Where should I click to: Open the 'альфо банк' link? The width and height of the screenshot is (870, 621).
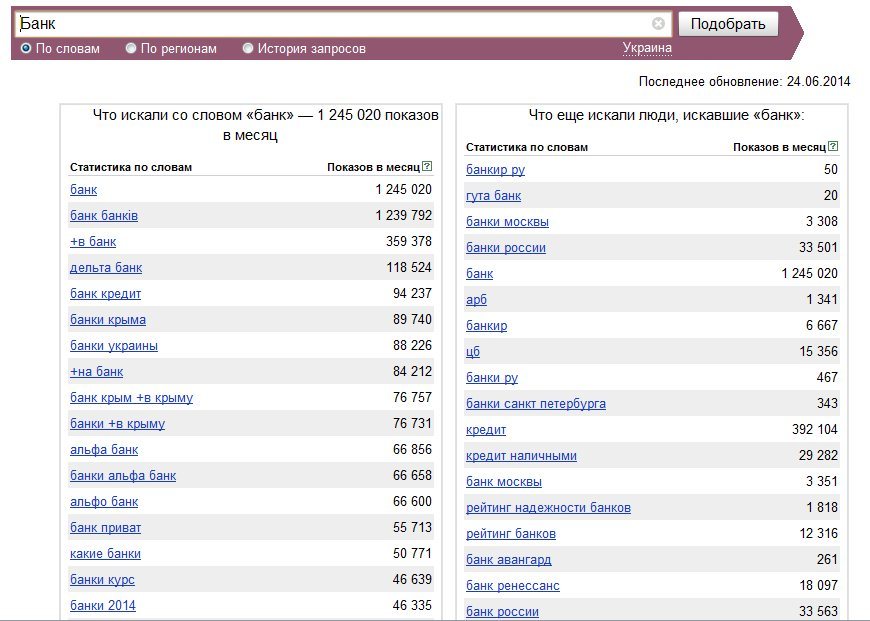[x=104, y=502]
